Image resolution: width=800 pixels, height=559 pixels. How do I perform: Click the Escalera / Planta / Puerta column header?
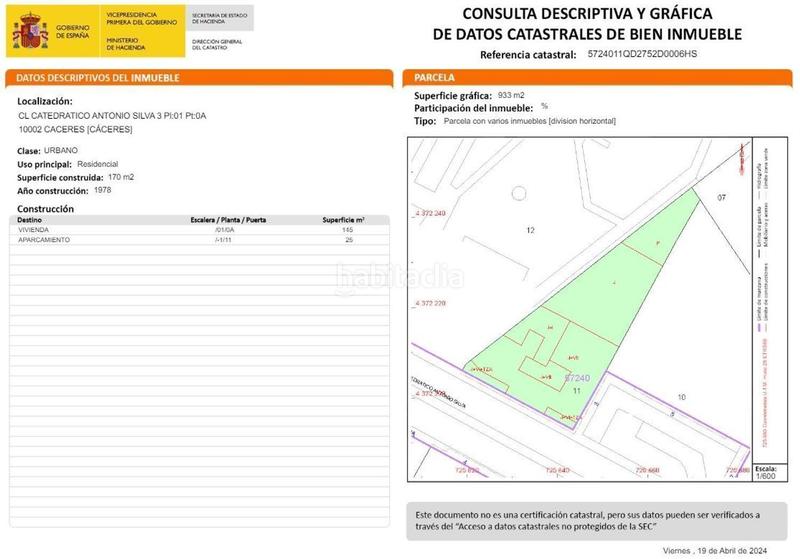[x=228, y=219]
